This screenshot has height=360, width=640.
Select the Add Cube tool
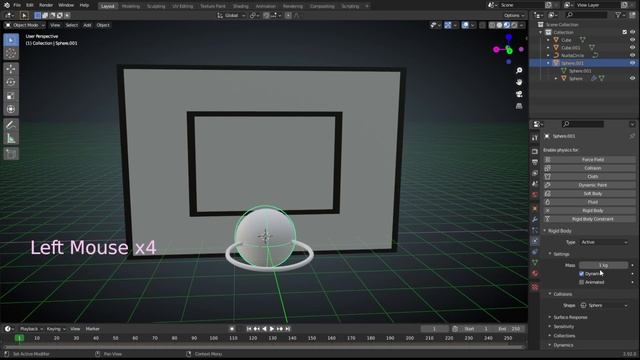(x=11, y=154)
